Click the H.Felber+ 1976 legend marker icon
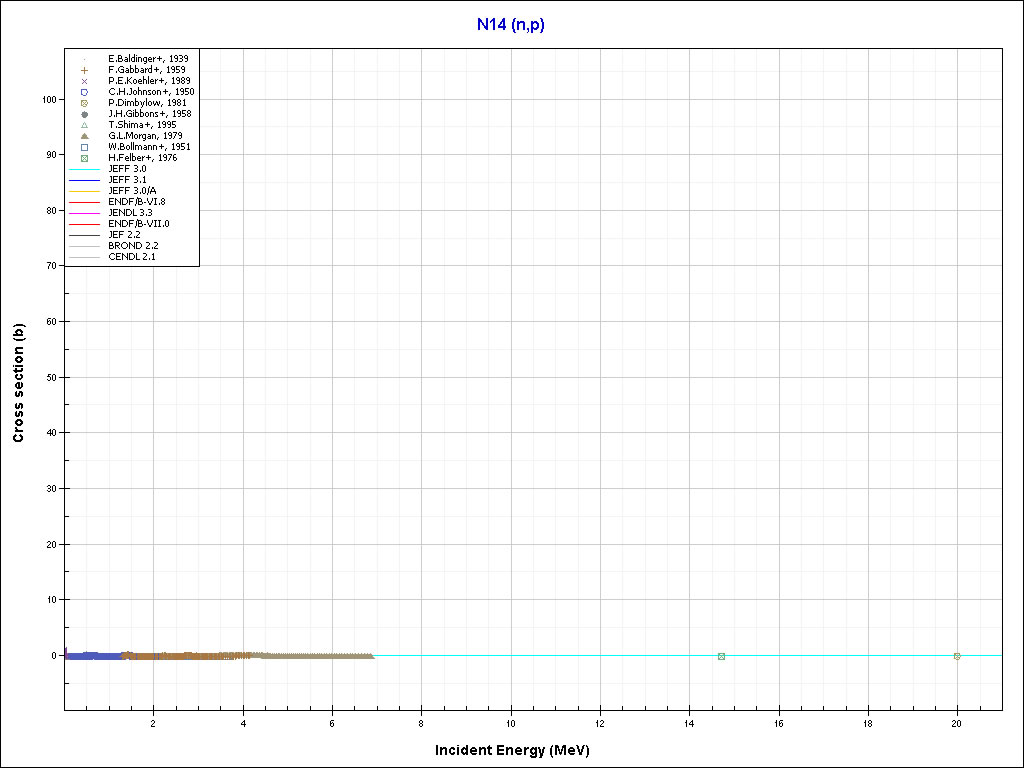Screen dimensions: 1024x768 [x=85, y=158]
